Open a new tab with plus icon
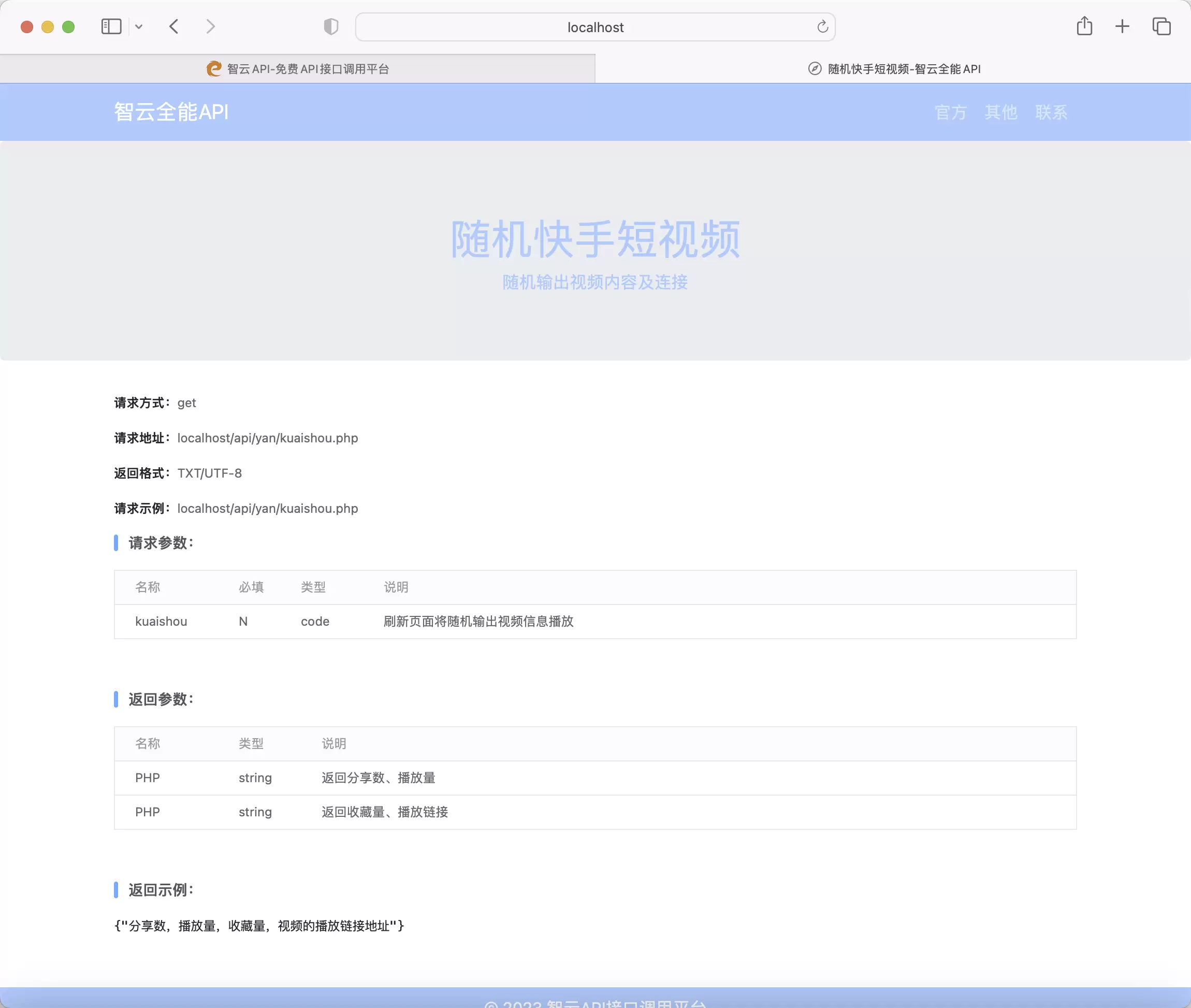1191x1008 pixels. coord(1122,26)
